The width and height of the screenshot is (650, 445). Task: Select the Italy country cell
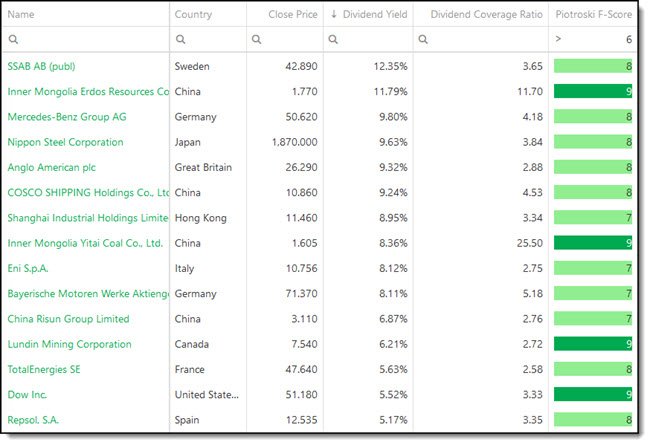point(184,269)
